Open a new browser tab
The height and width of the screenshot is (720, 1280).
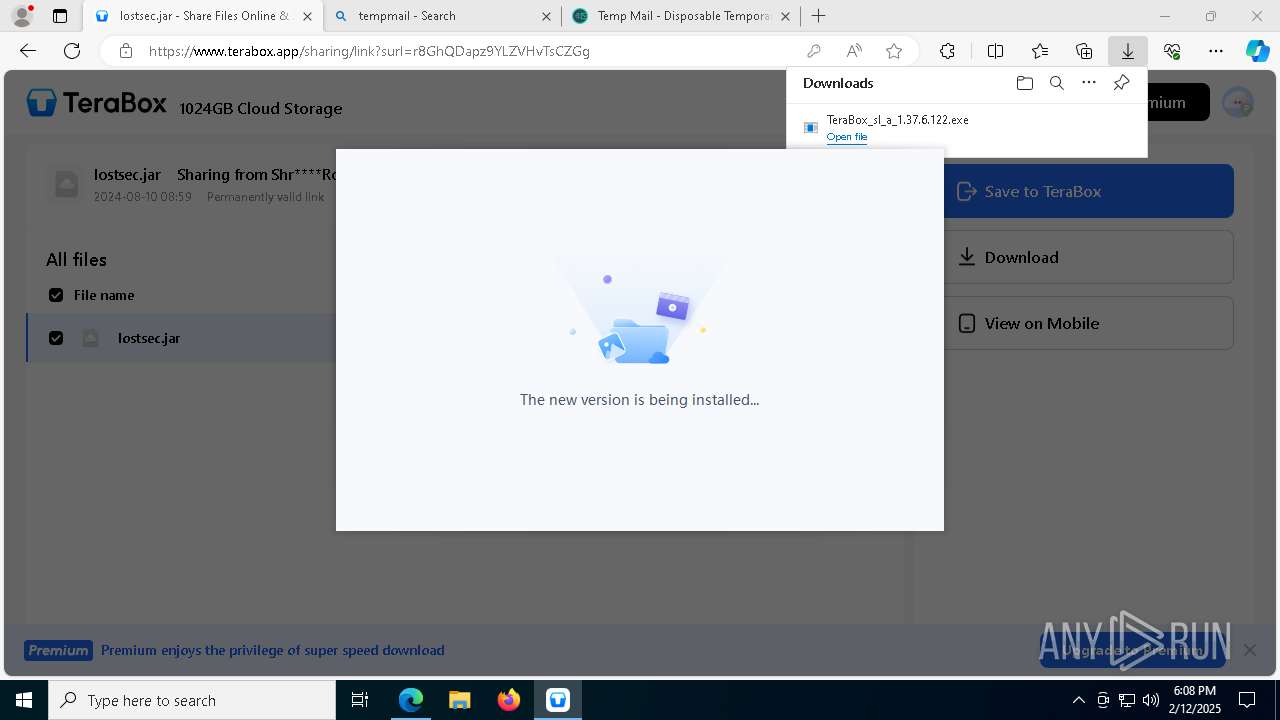818,16
